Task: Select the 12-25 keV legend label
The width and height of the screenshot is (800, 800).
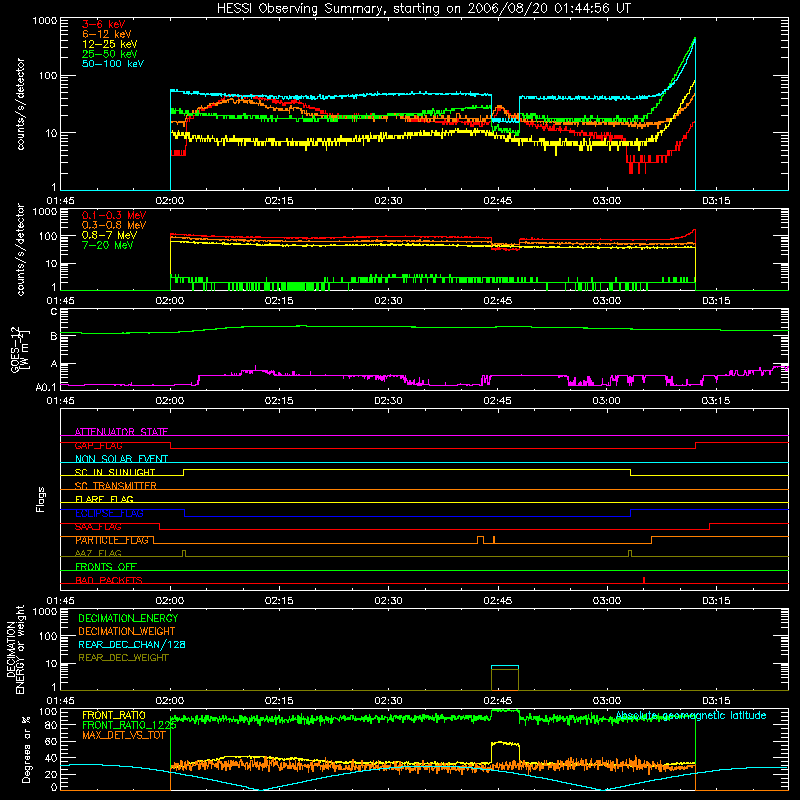Action: 109,44
